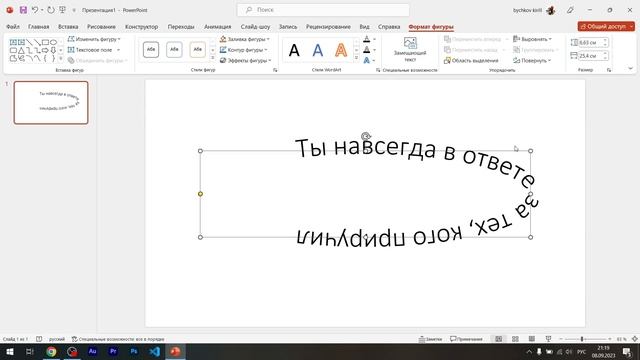Open the Запись tab
Image resolution: width=640 pixels, height=360 pixels.
click(x=288, y=27)
